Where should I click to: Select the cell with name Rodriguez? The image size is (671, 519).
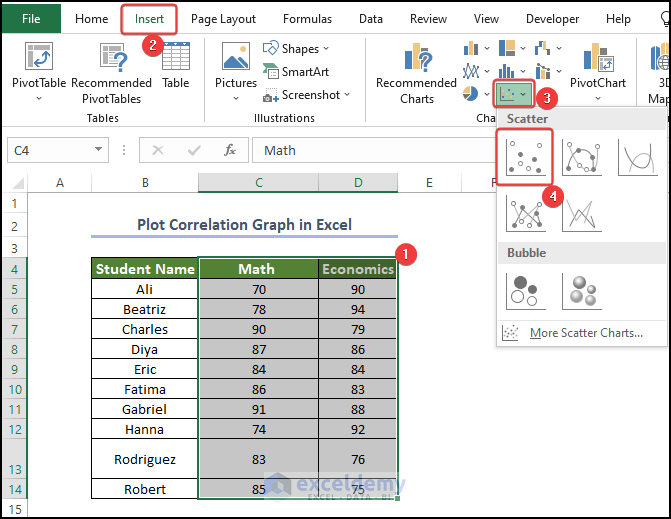tap(145, 459)
